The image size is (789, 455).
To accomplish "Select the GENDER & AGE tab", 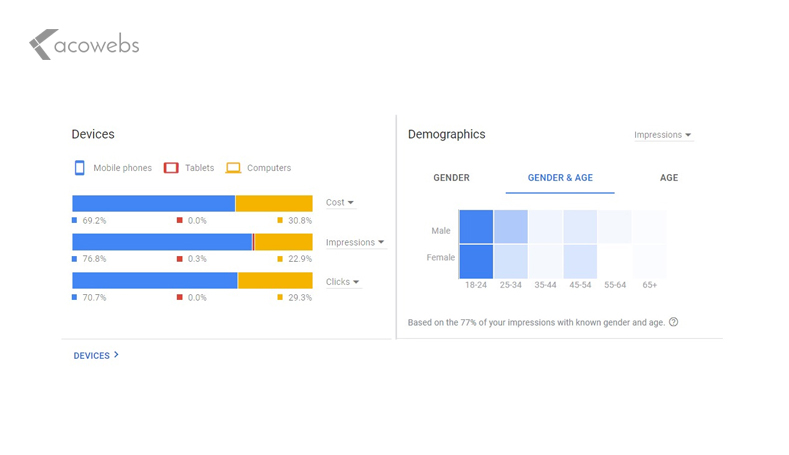I will [560, 178].
